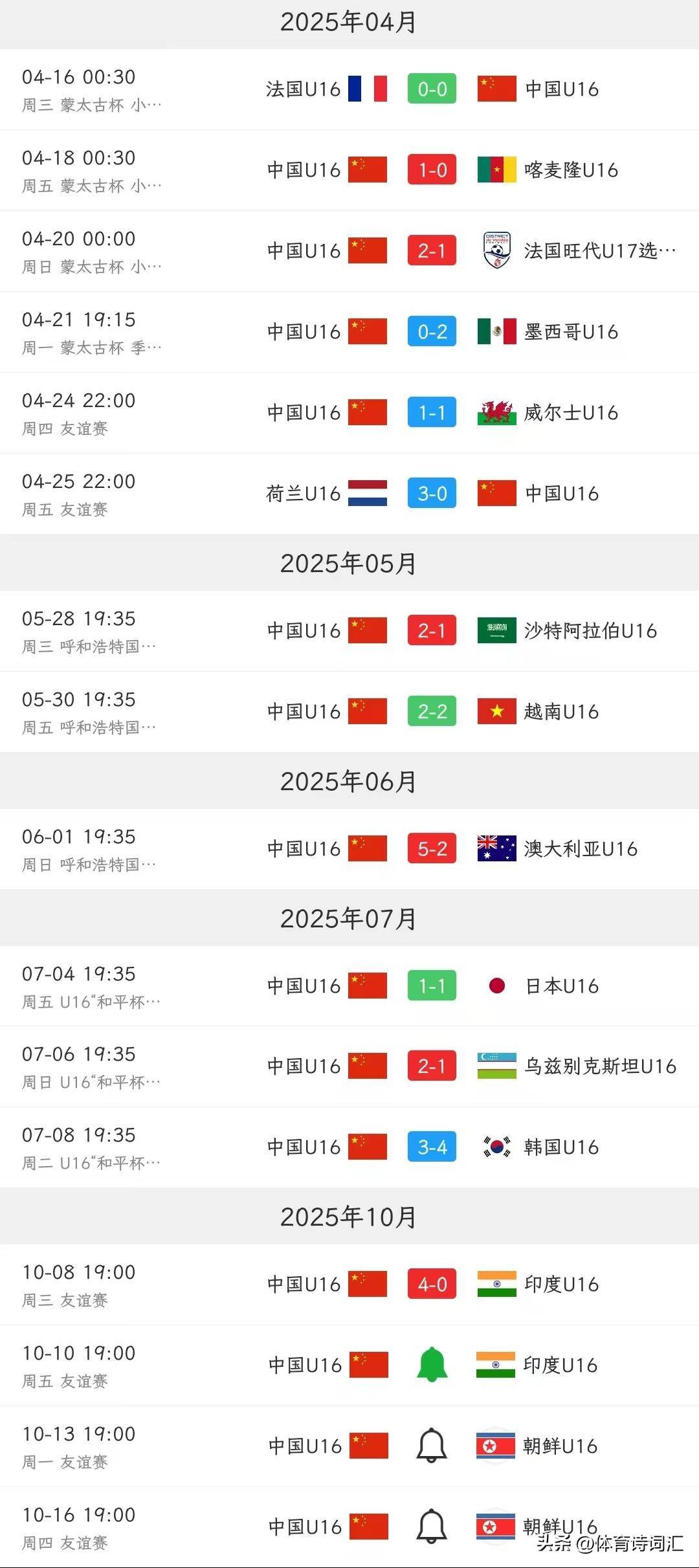Viewport: 699px width, 1568px height.
Task: Click the South Korea flag beside 韩国U16
Action: pyautogui.click(x=496, y=1147)
